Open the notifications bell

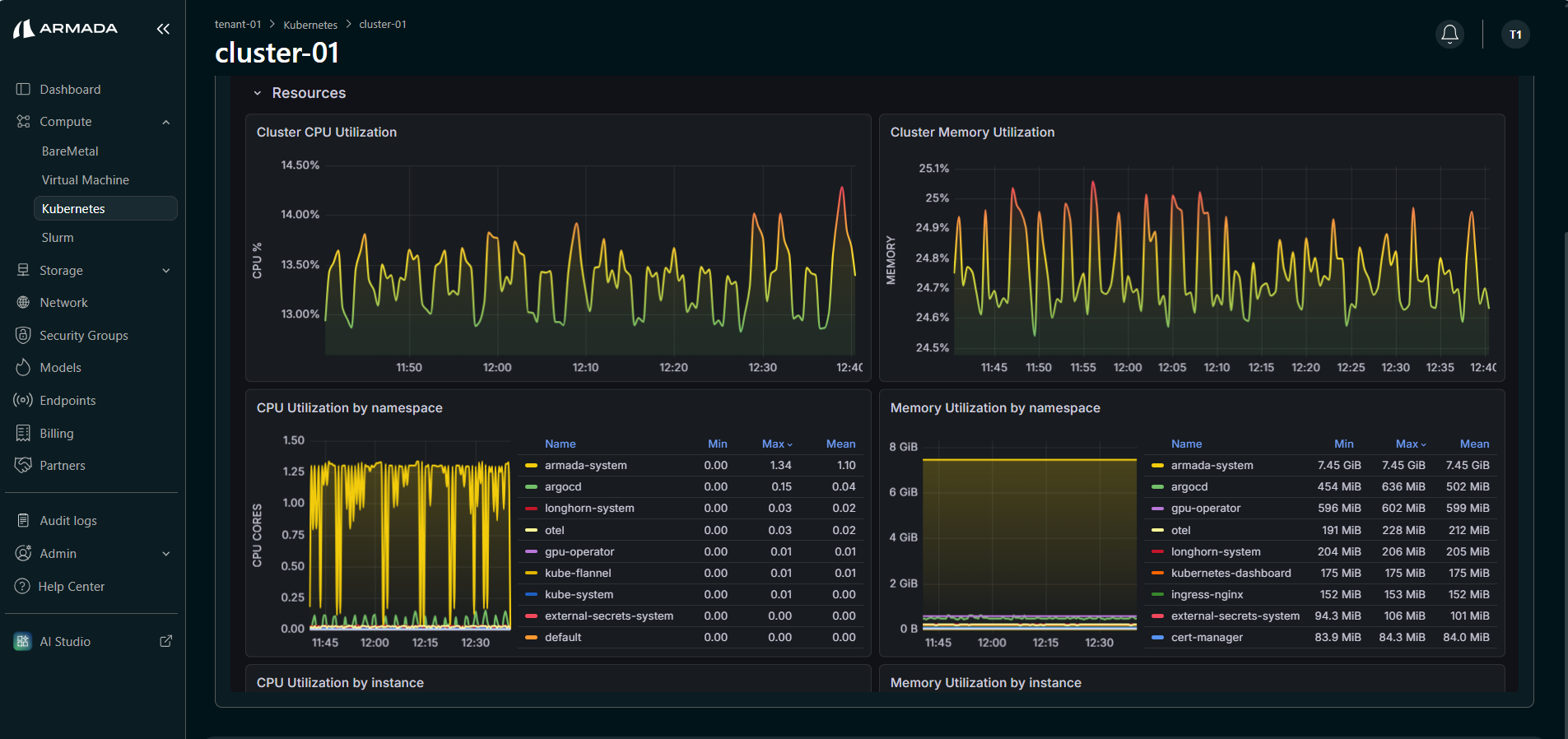1449,34
